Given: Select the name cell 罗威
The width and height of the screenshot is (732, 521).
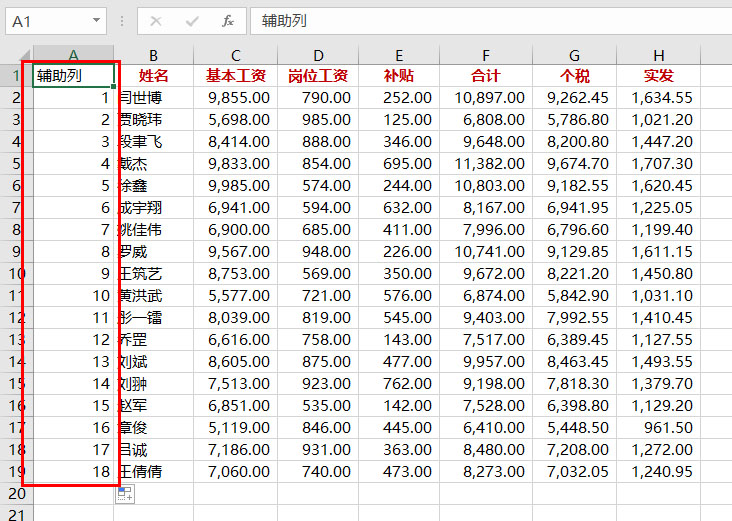Looking at the screenshot, I should coord(154,252).
